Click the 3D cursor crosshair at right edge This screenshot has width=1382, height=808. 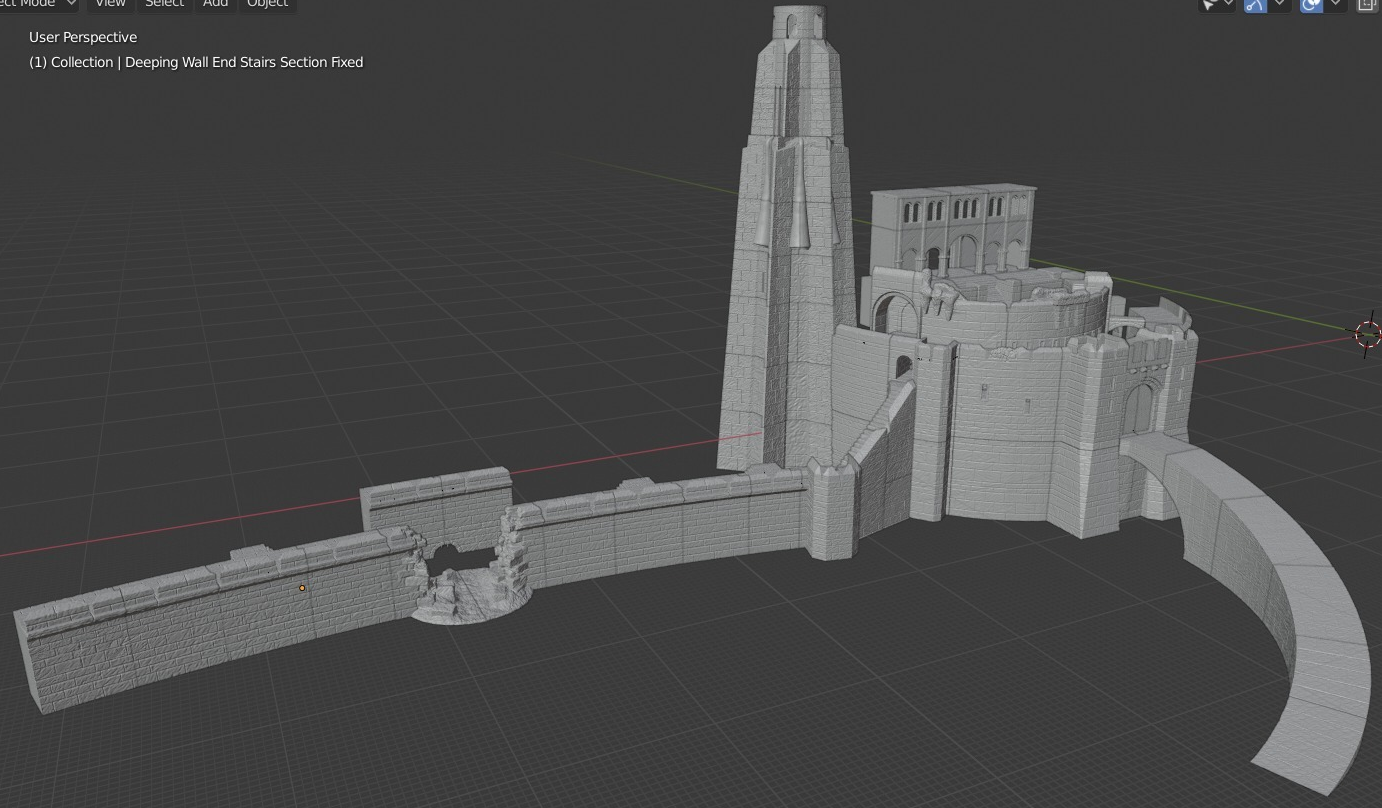[1366, 333]
